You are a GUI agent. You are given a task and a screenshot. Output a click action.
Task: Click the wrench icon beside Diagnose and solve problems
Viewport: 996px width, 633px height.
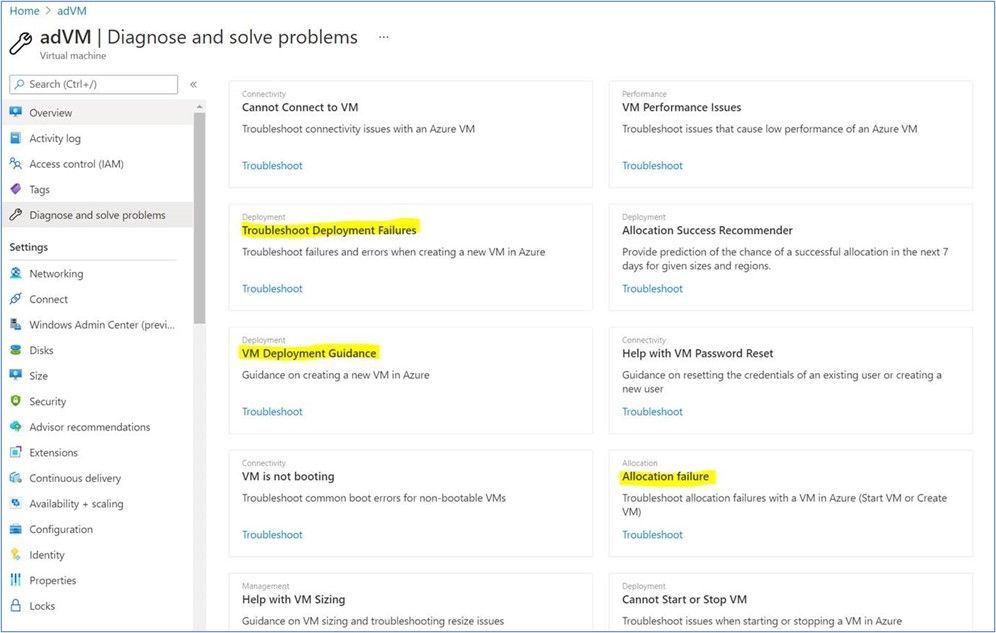16,215
